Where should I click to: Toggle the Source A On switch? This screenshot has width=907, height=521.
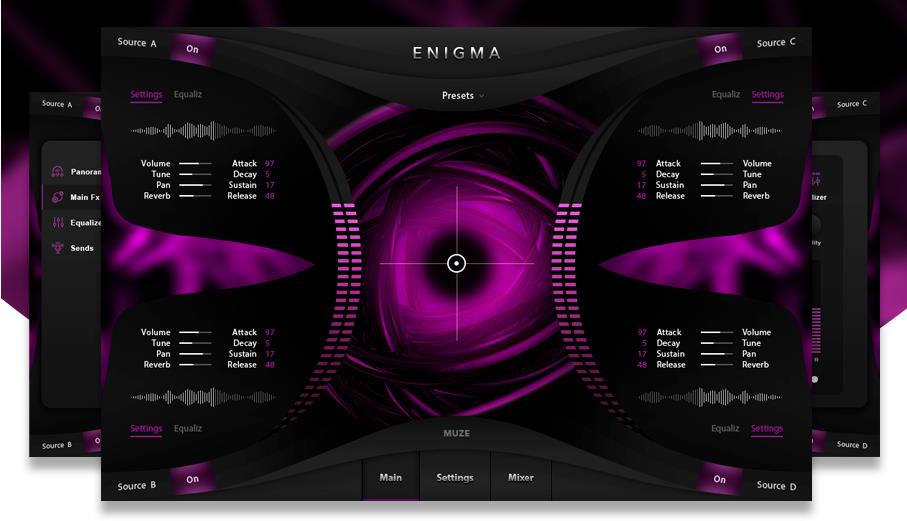[193, 49]
